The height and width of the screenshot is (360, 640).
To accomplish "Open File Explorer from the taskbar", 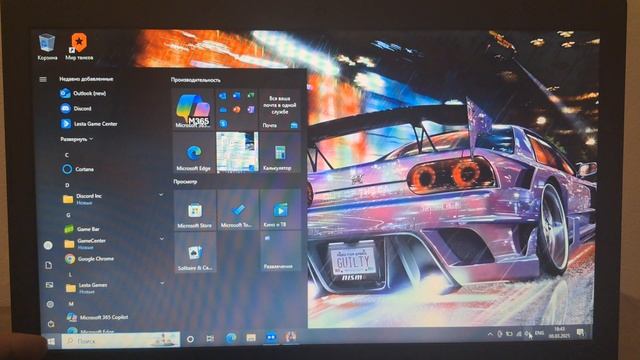I will point(251,338).
